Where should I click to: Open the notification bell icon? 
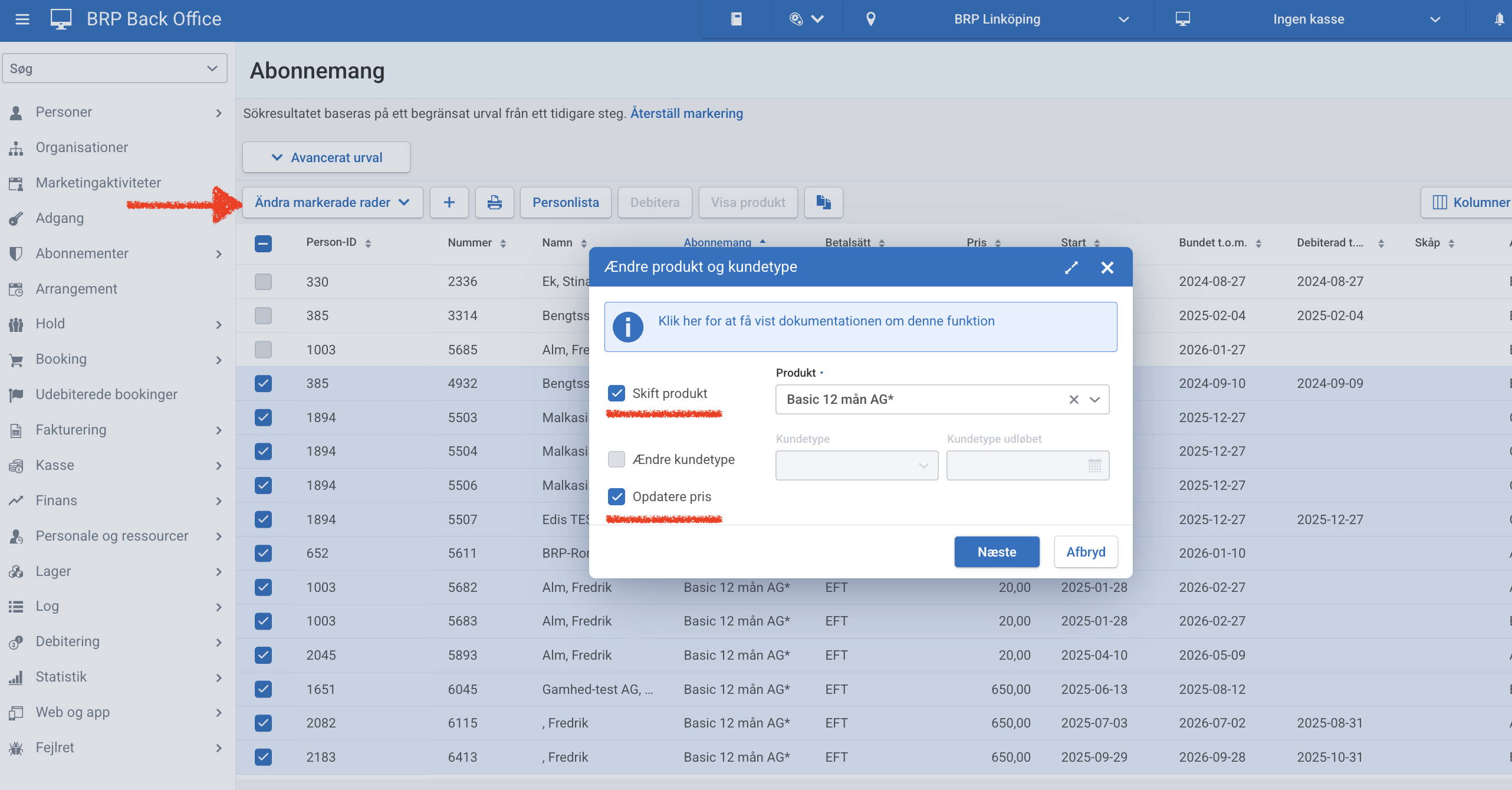pyautogui.click(x=1499, y=19)
